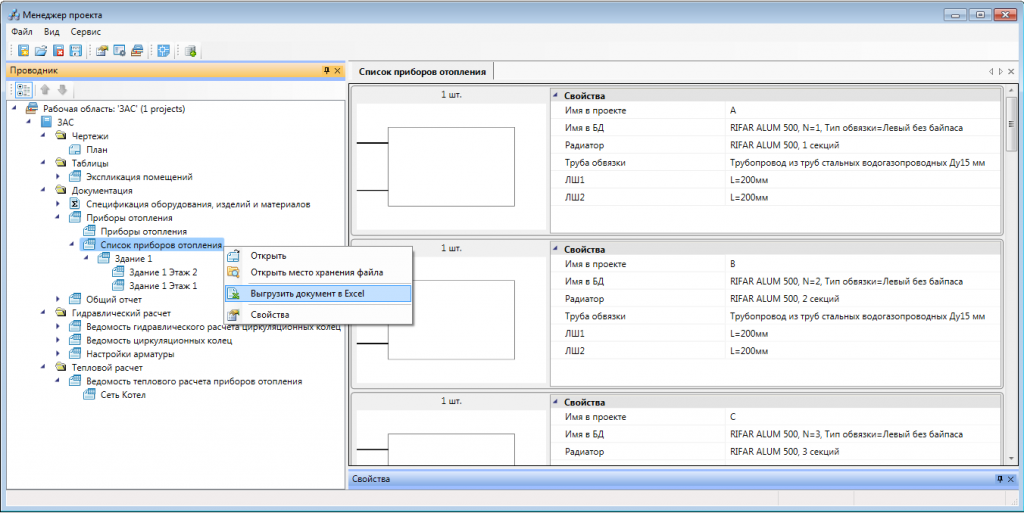Image resolution: width=1024 pixels, height=513 pixels.
Task: Click the ЛШ2 value L=200мм of radiator B
Action: point(749,351)
